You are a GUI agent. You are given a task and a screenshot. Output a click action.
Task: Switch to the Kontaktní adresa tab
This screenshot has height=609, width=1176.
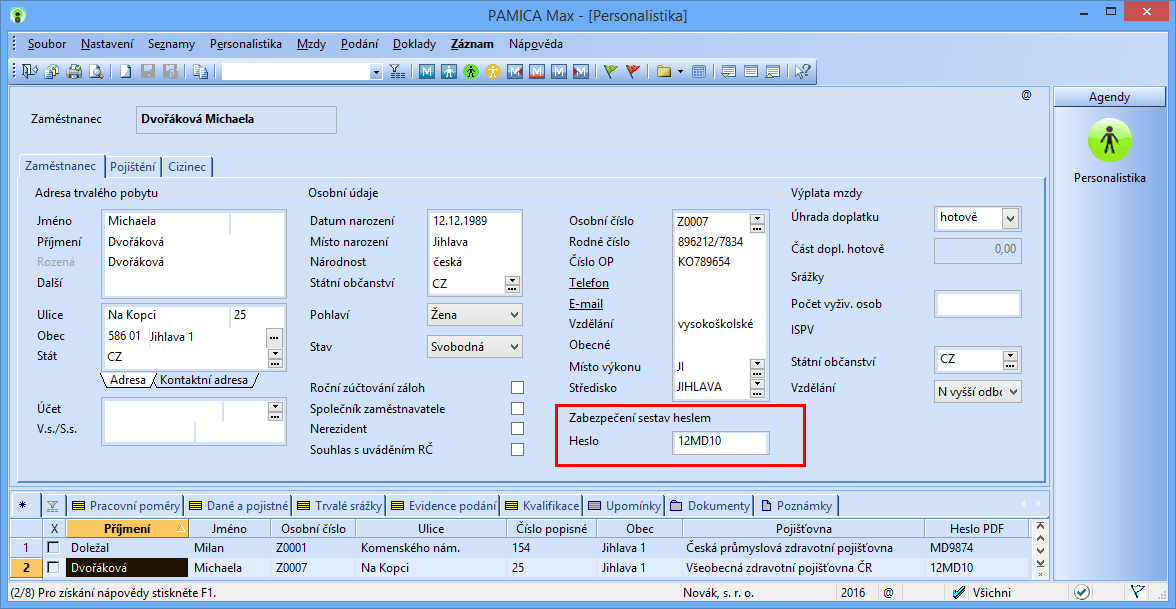click(x=203, y=380)
